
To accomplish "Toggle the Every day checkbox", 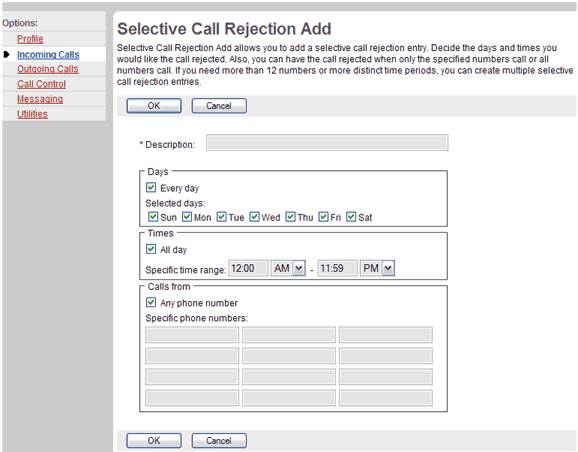I will coord(151,187).
